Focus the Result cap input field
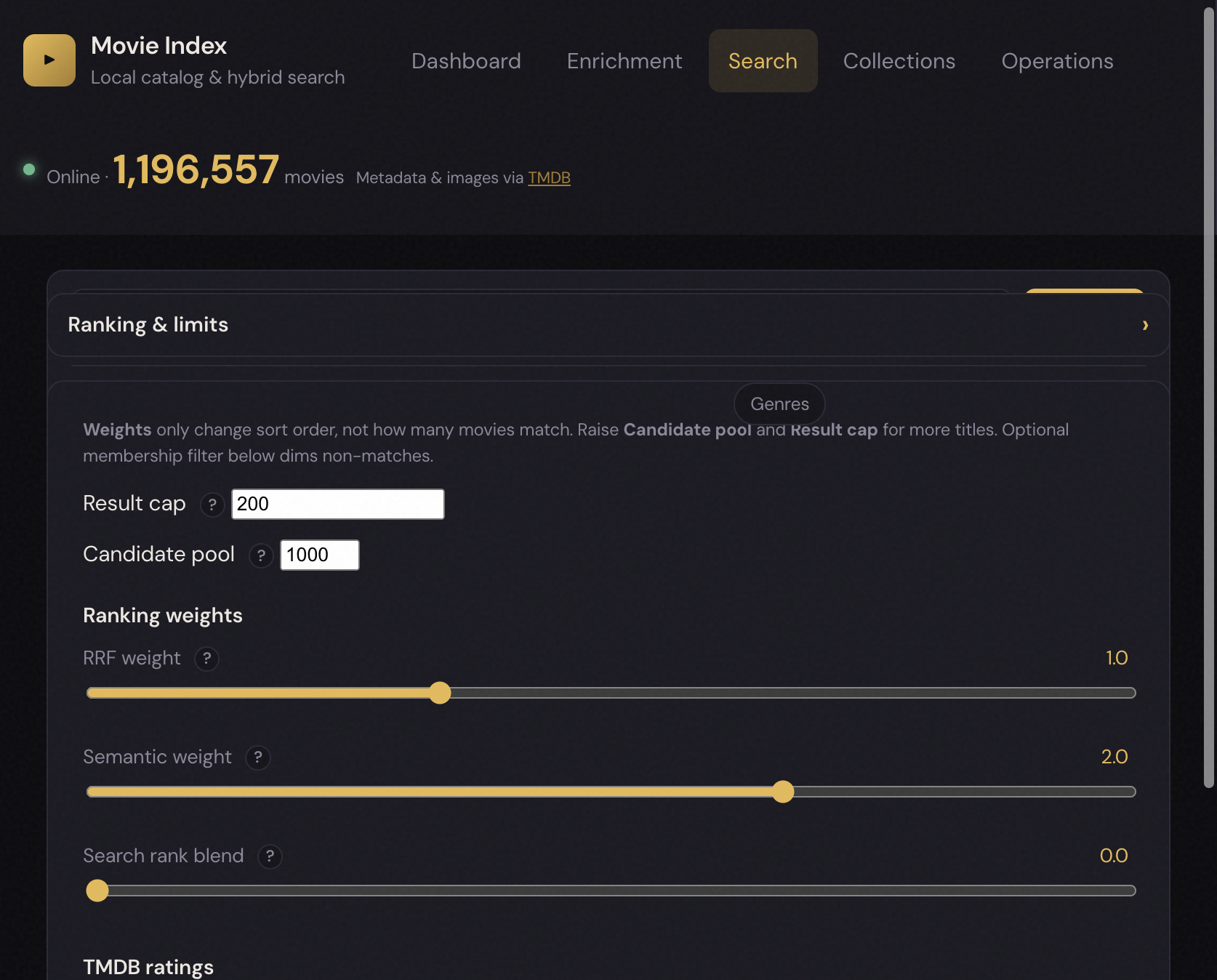The height and width of the screenshot is (980, 1217). click(338, 504)
